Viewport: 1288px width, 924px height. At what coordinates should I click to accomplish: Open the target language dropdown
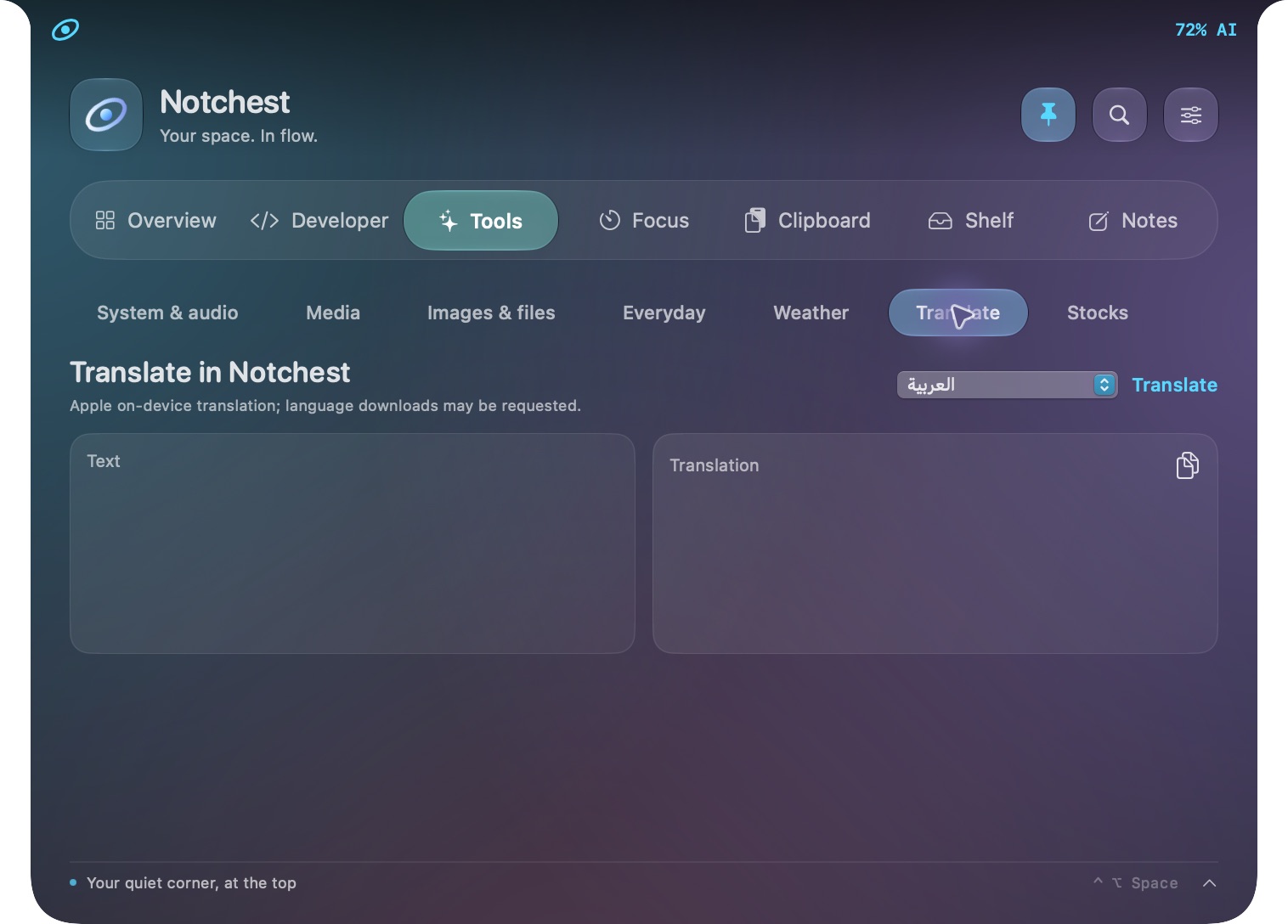click(1008, 385)
